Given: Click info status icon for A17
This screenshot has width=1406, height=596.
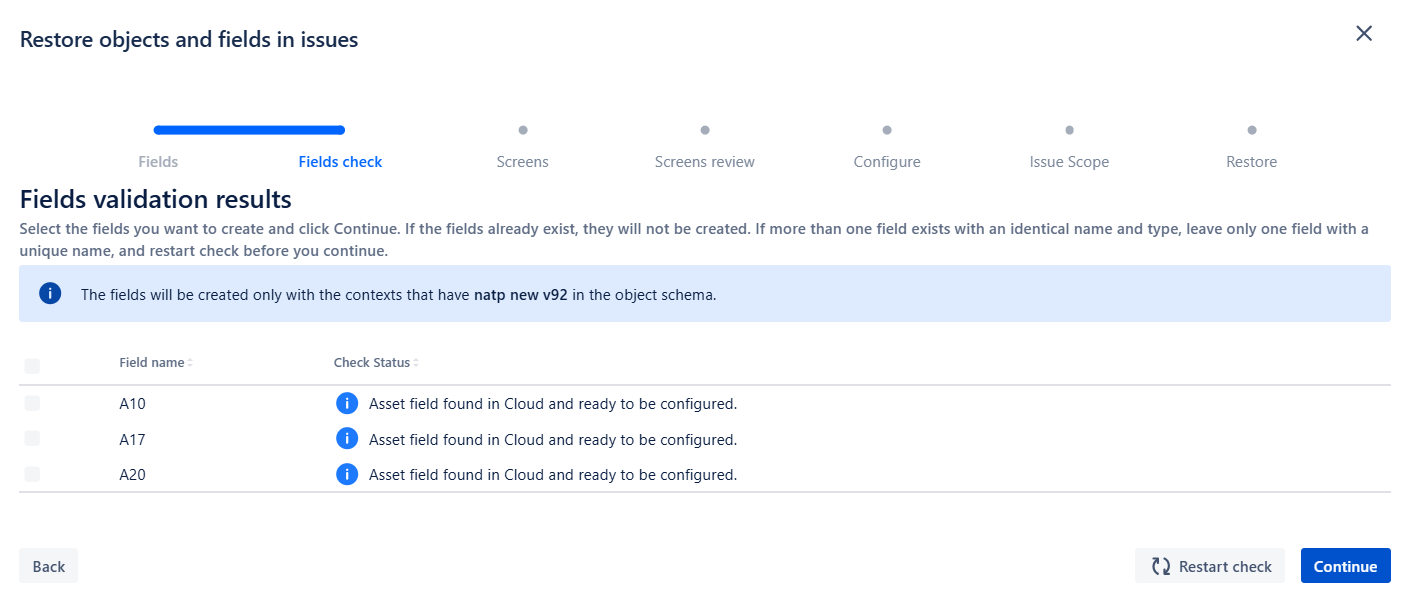Looking at the screenshot, I should 346,439.
